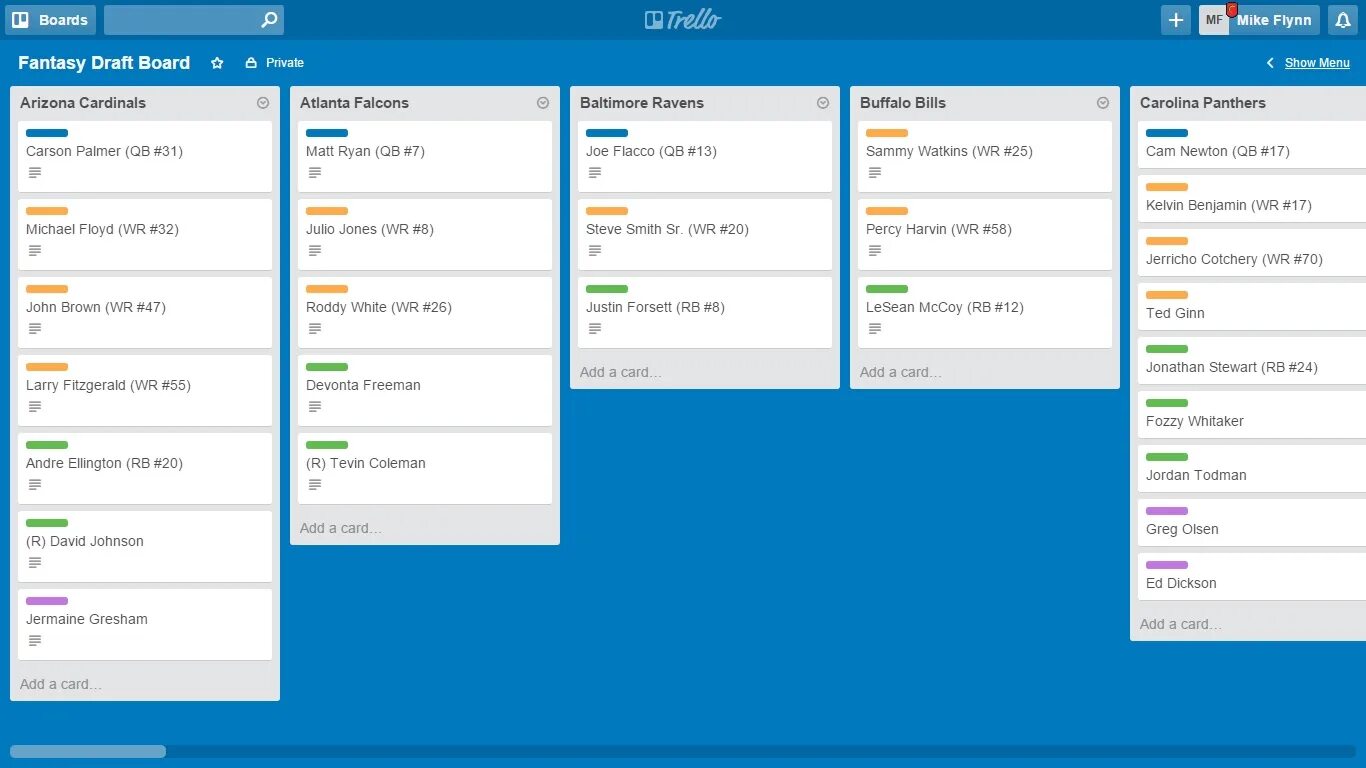Add a card to Baltimore Ravens
Image resolution: width=1366 pixels, height=768 pixels.
[621, 372]
